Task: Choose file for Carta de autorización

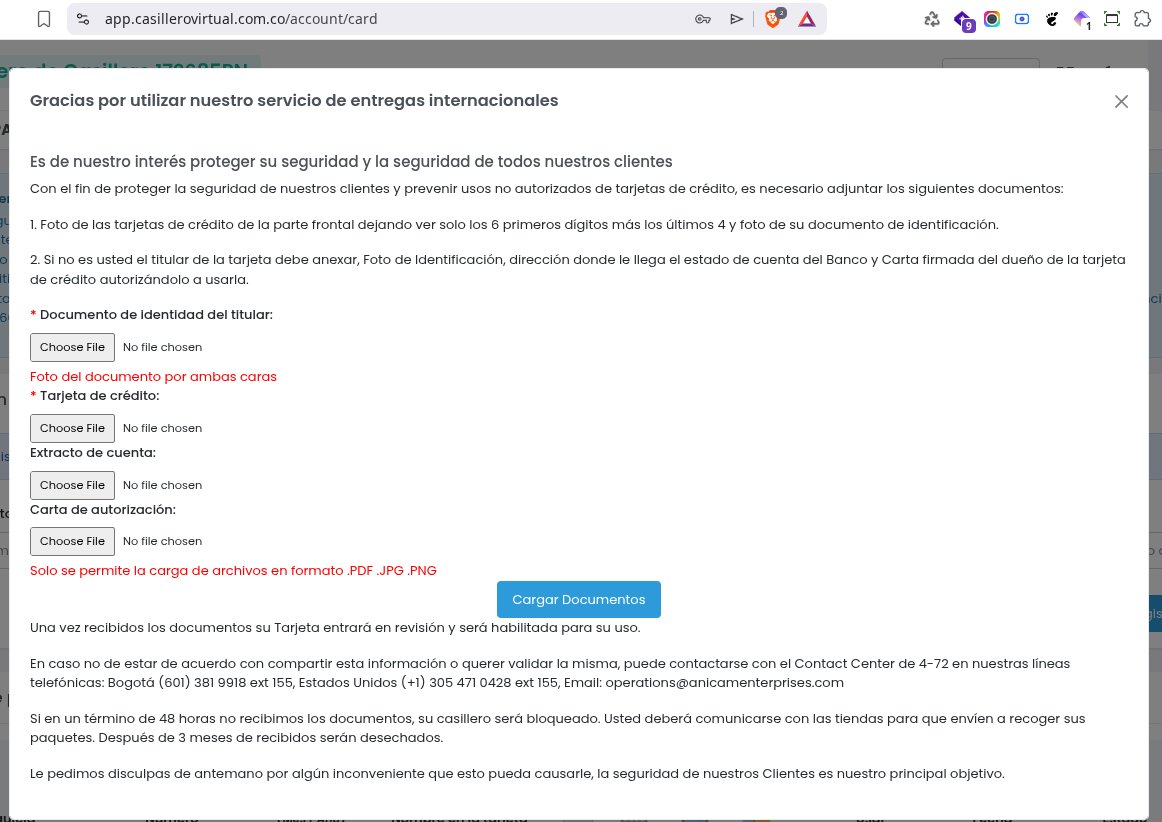Action: click(73, 541)
